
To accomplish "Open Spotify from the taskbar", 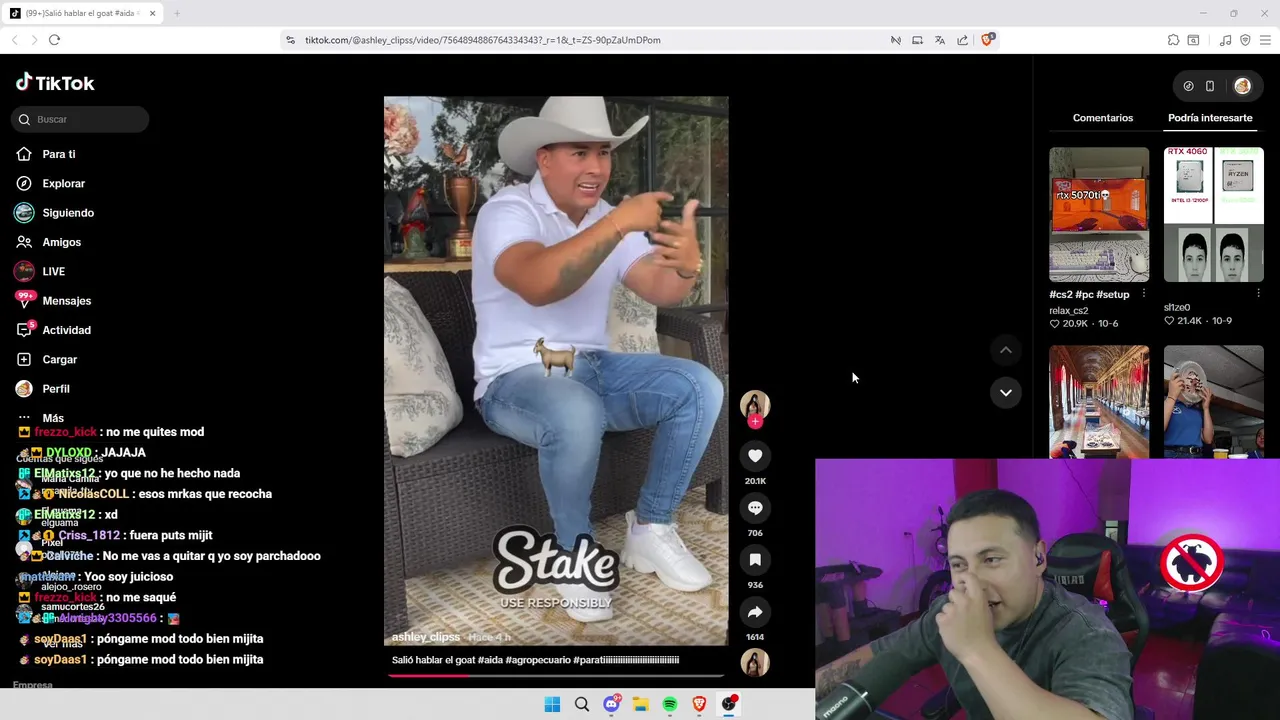I will 670,705.
